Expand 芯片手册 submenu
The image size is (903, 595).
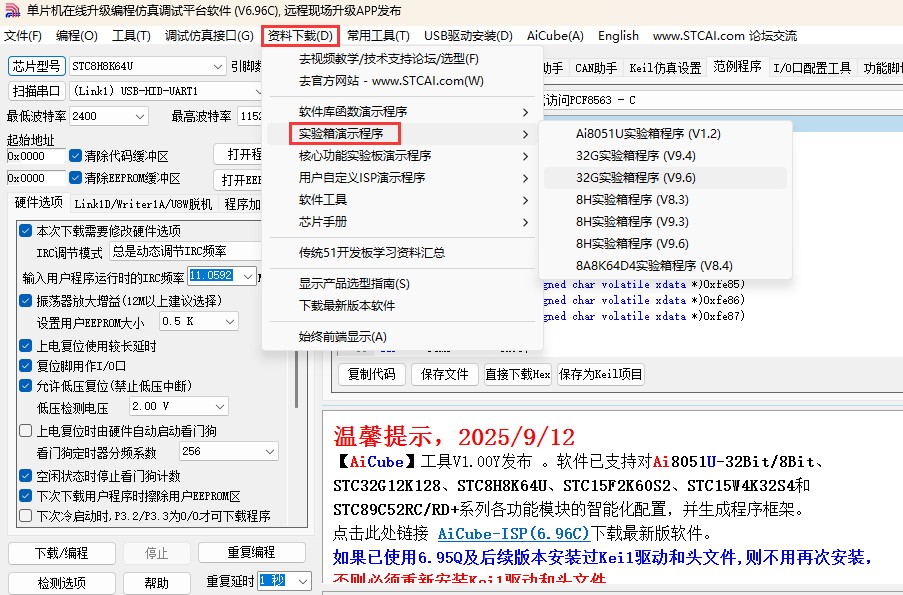click(402, 222)
